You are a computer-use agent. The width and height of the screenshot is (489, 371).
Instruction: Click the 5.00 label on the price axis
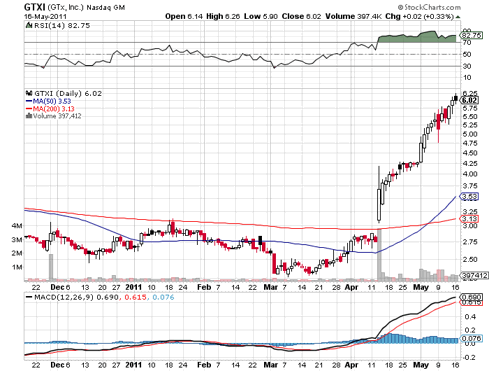(470, 134)
